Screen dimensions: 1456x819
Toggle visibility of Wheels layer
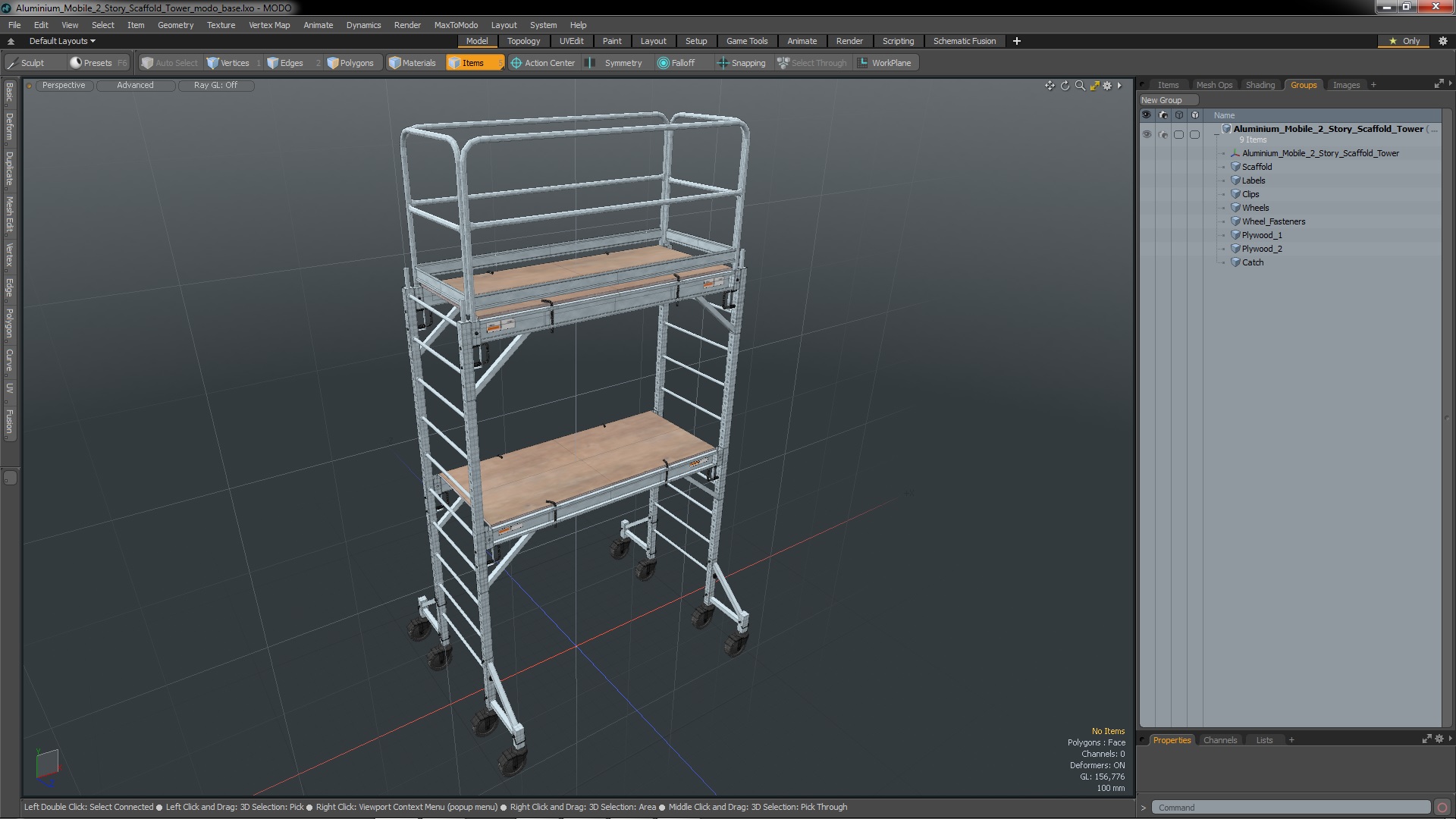coord(1147,207)
